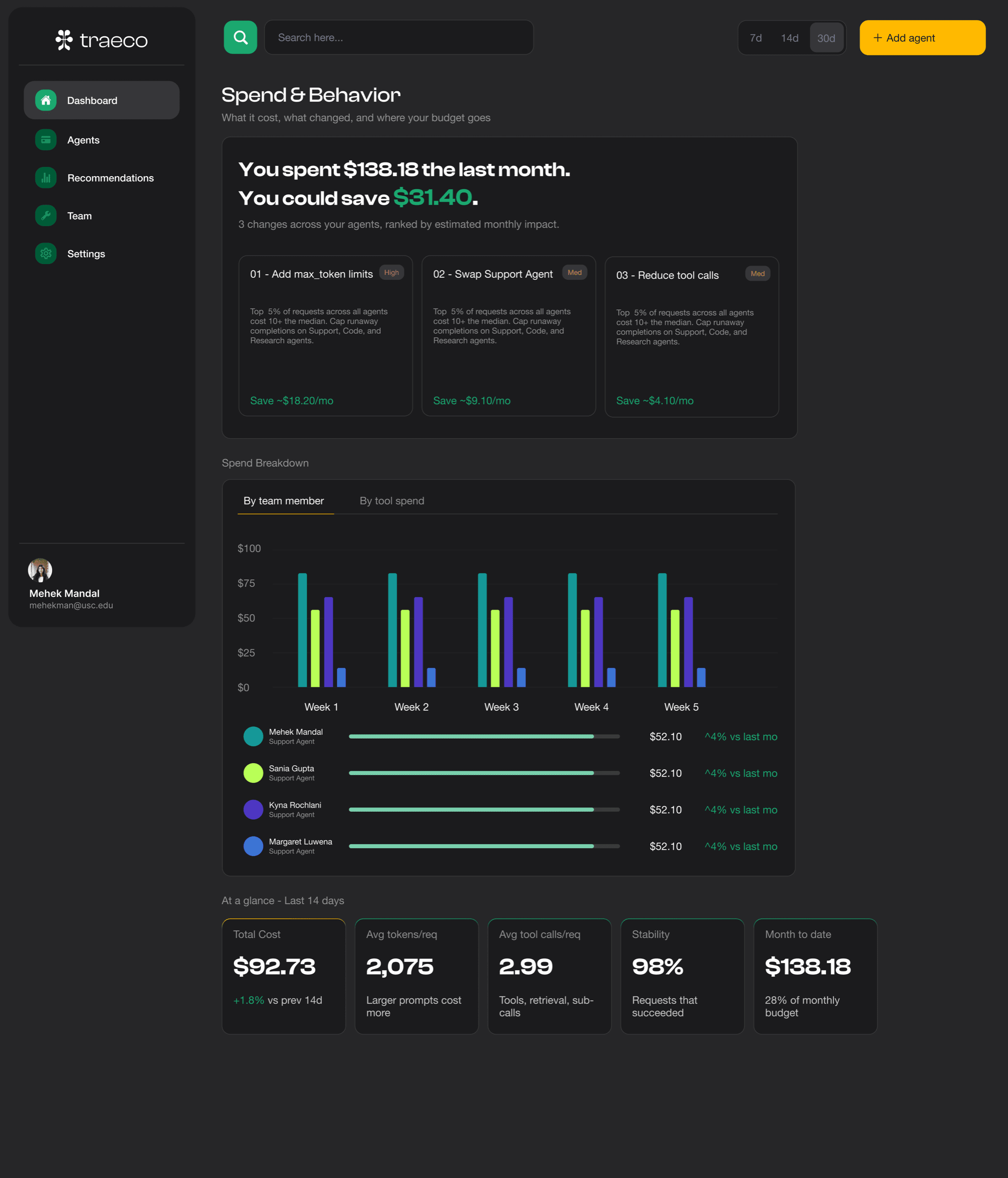Switch time range to 14d
The width and height of the screenshot is (1008, 1178).
tap(790, 37)
